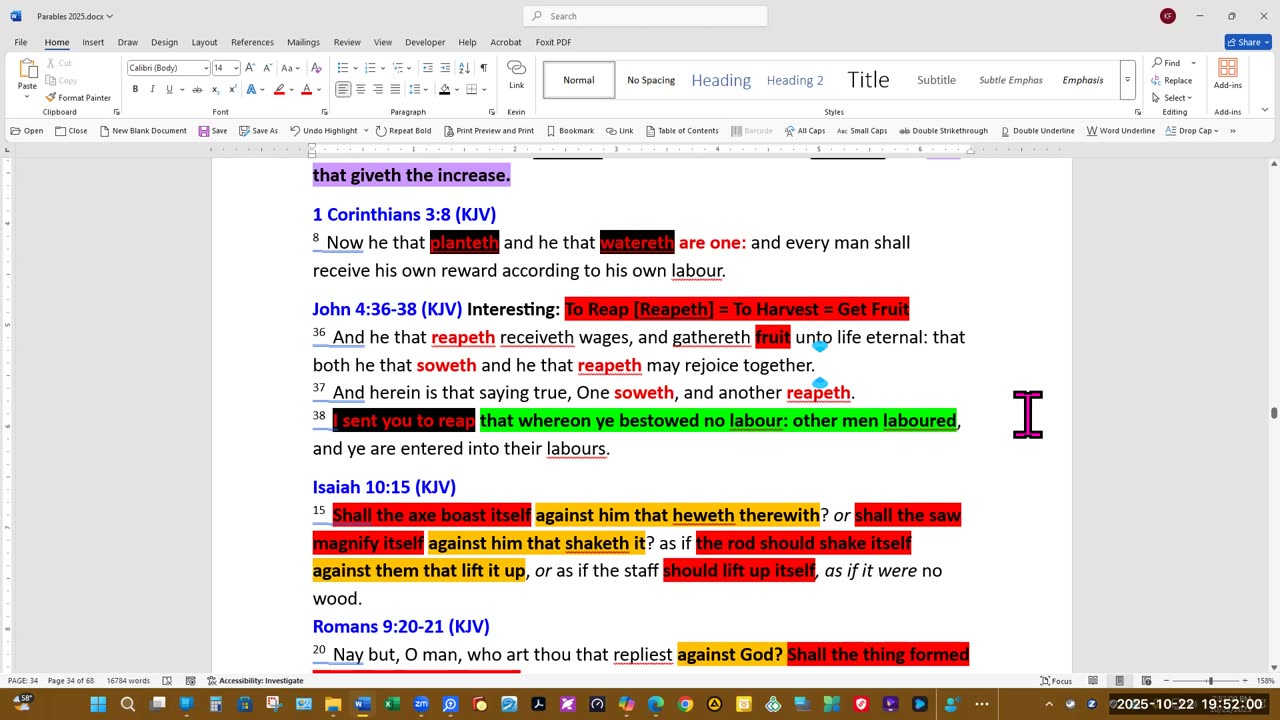This screenshot has height=720, width=1280.
Task: Toggle Bold formatting
Action: (135, 89)
